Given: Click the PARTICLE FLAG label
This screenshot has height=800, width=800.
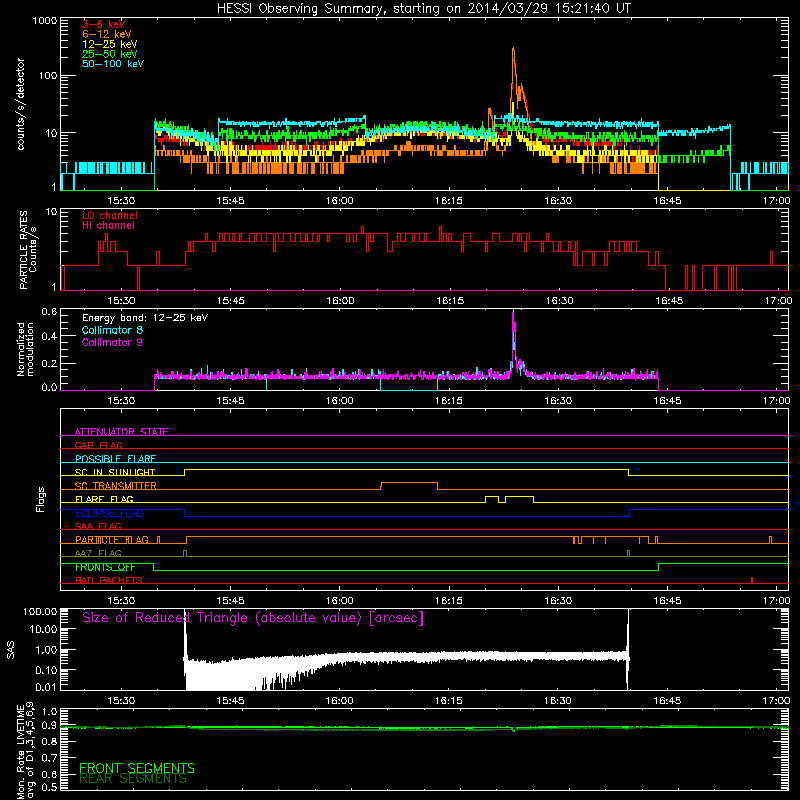Looking at the screenshot, I should [x=112, y=540].
